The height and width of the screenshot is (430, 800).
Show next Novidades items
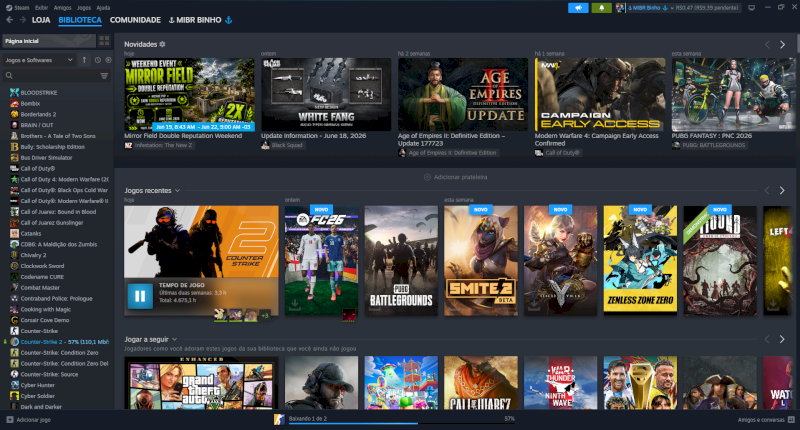click(782, 45)
